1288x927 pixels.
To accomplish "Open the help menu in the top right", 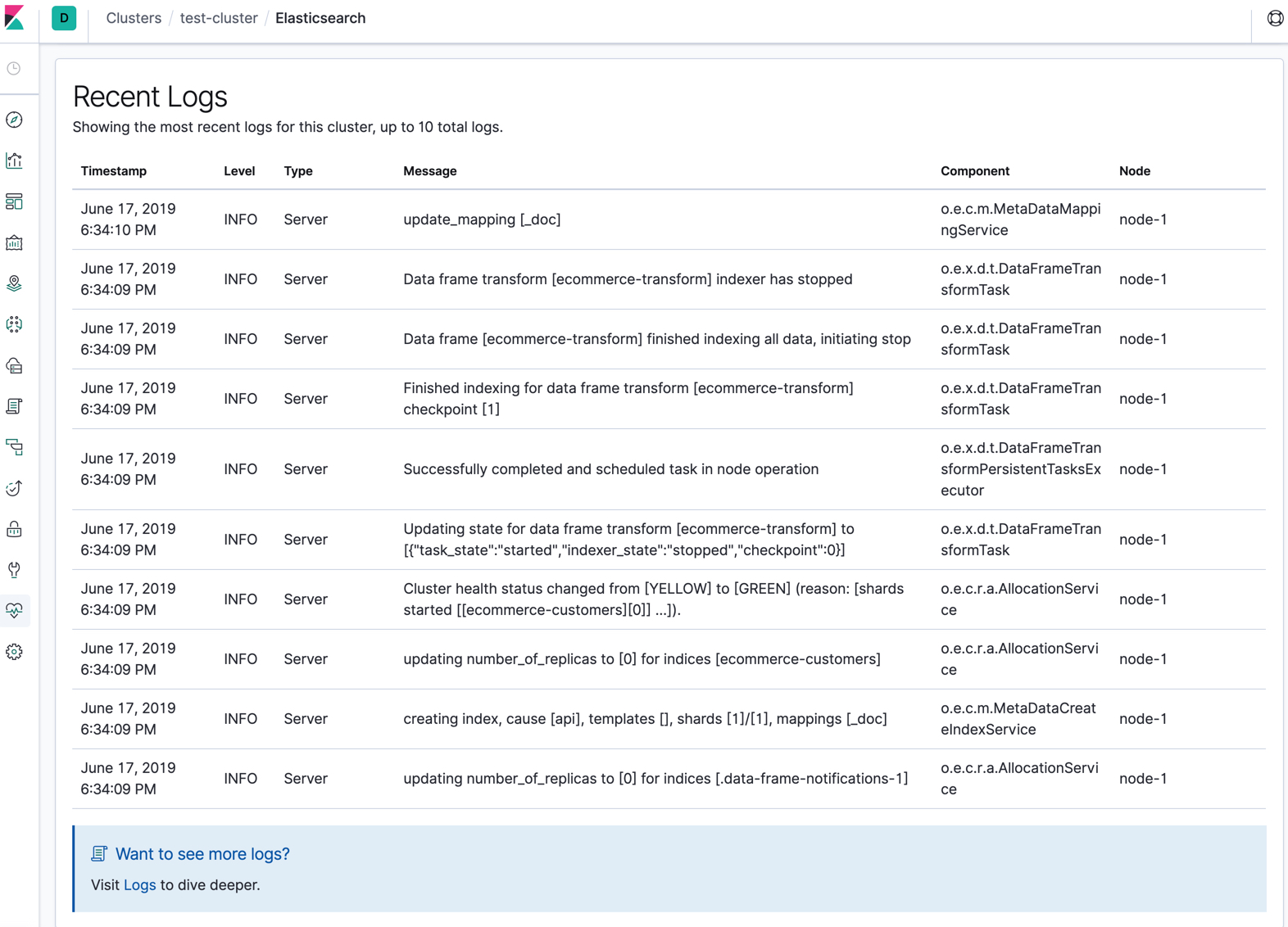I will click(x=1275, y=18).
